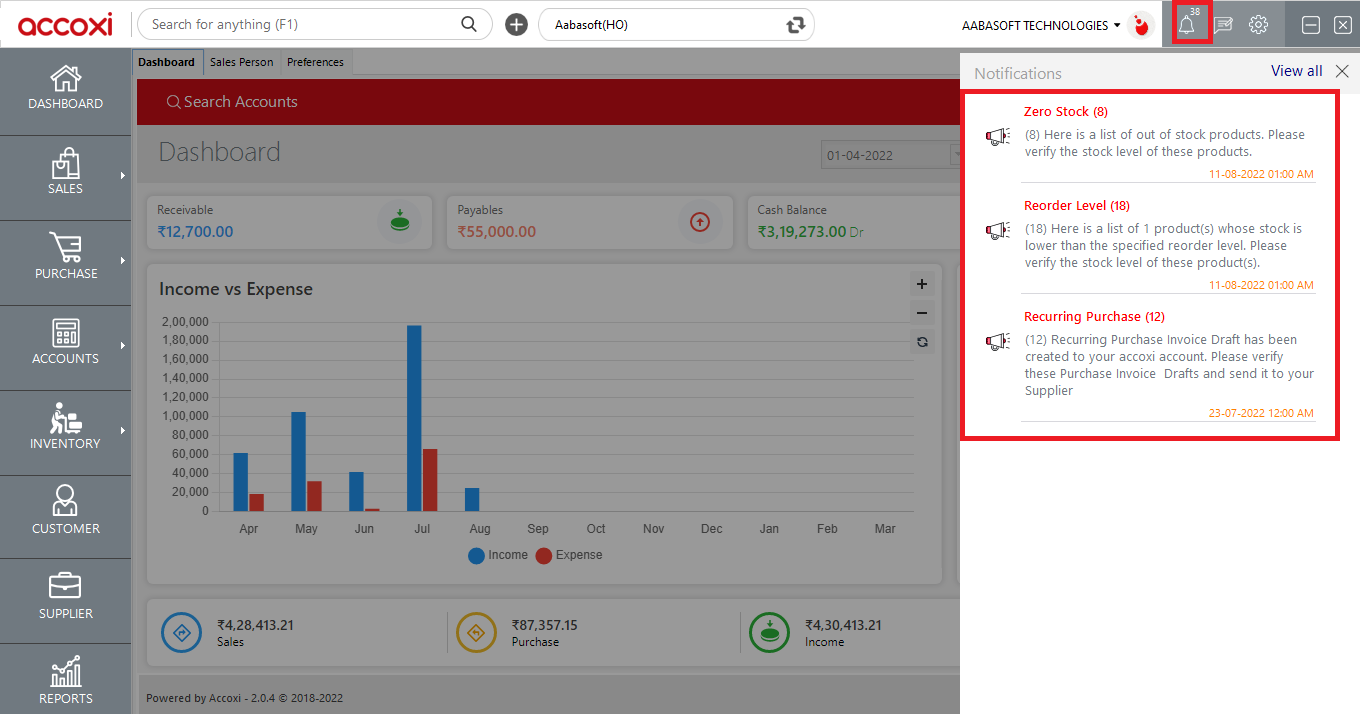Zoom in the chart with plus
Viewport: 1360px width, 714px height.
922,284
